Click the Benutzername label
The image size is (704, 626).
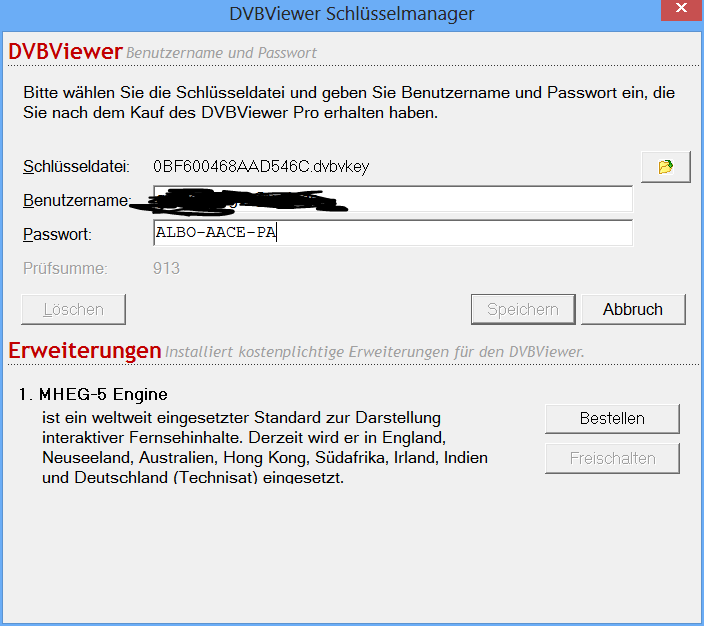(x=77, y=200)
